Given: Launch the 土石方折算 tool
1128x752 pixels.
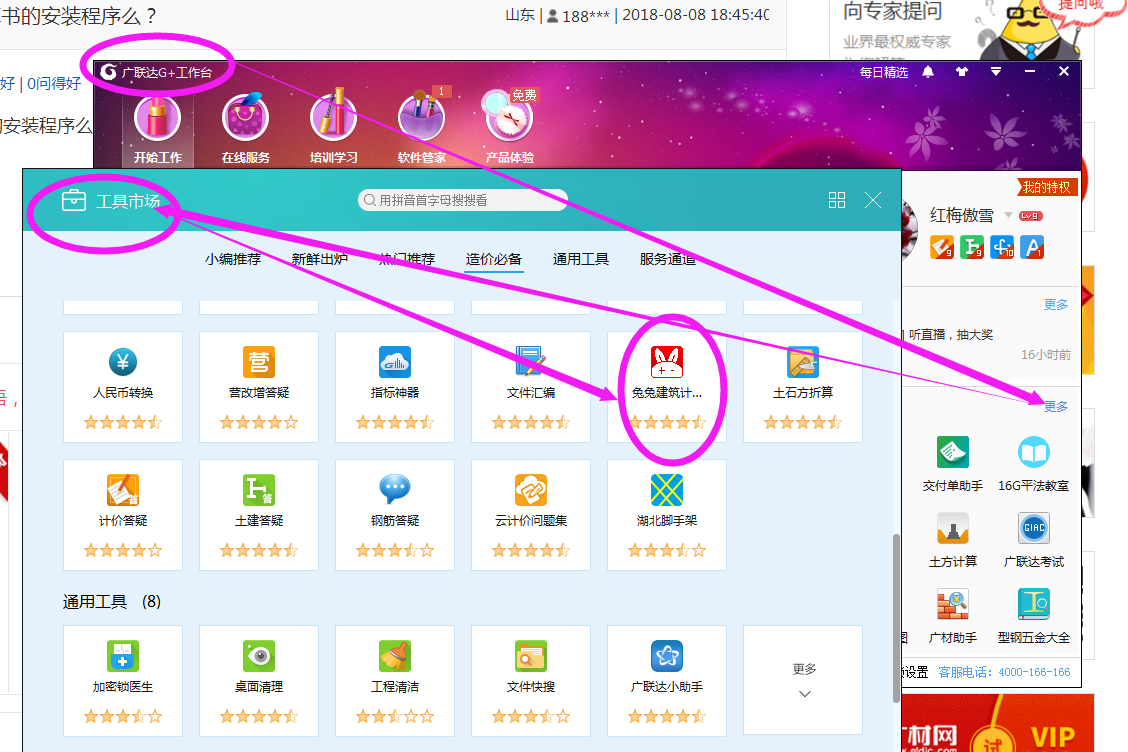Looking at the screenshot, I should pos(803,386).
